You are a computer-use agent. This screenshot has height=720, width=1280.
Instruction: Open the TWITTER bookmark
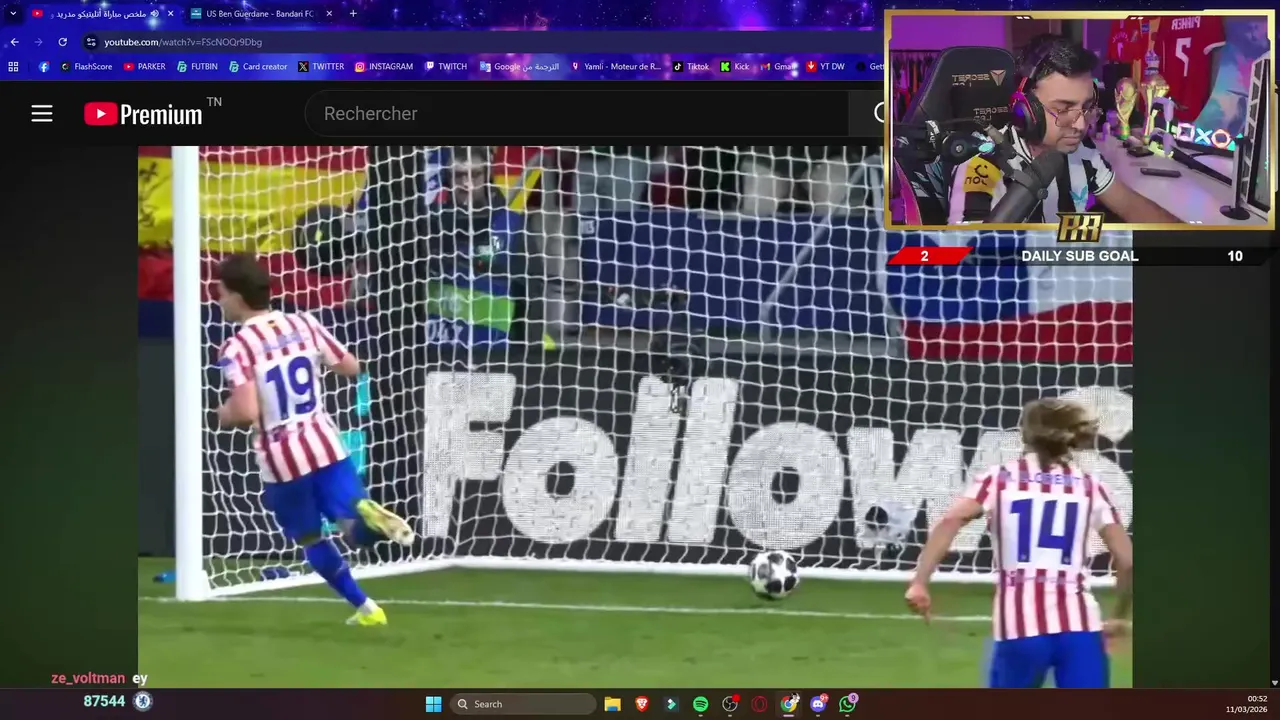[321, 67]
